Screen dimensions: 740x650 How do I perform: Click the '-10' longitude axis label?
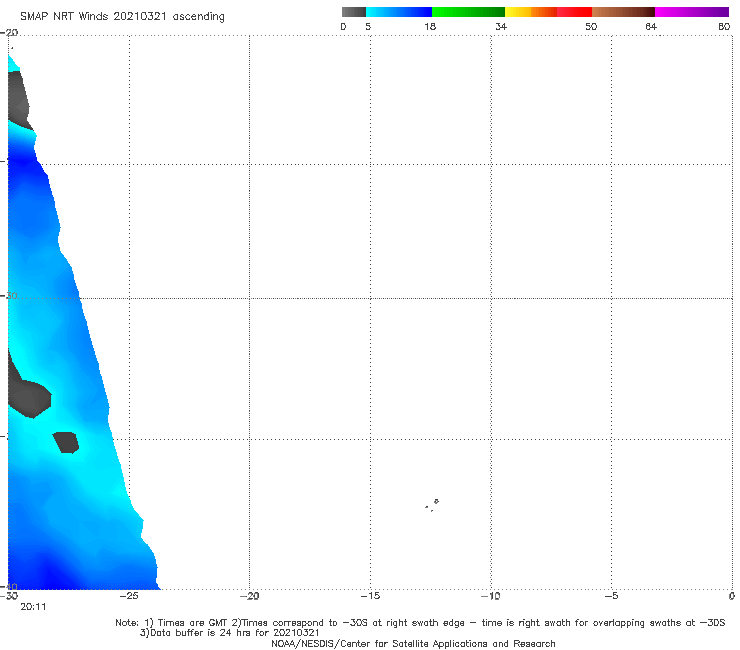[x=490, y=596]
